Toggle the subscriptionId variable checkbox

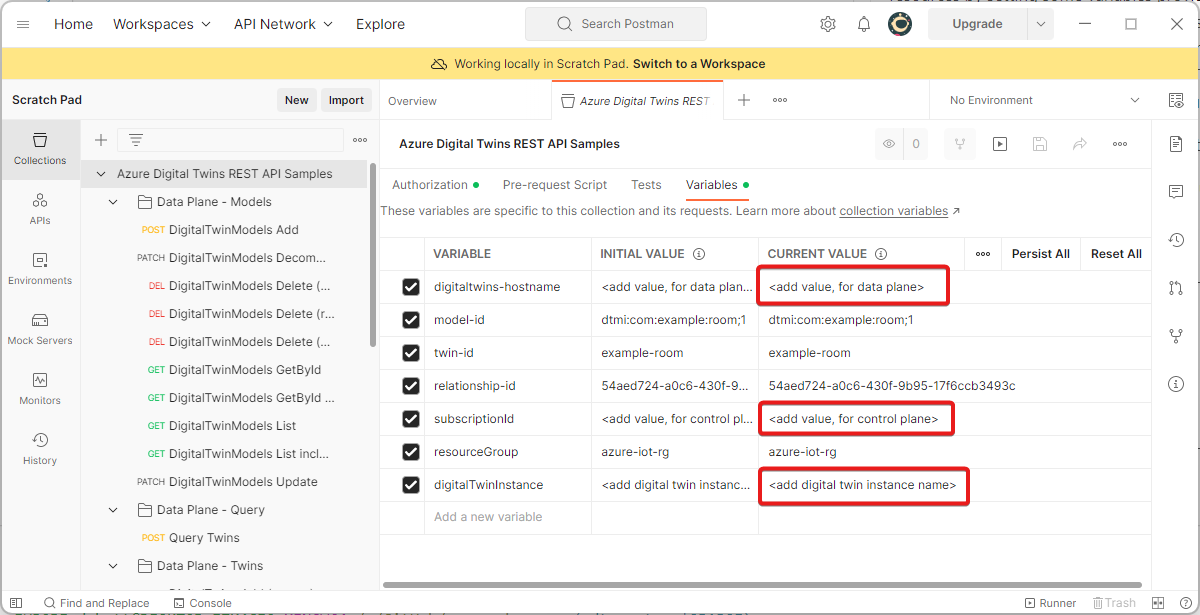pyautogui.click(x=410, y=419)
